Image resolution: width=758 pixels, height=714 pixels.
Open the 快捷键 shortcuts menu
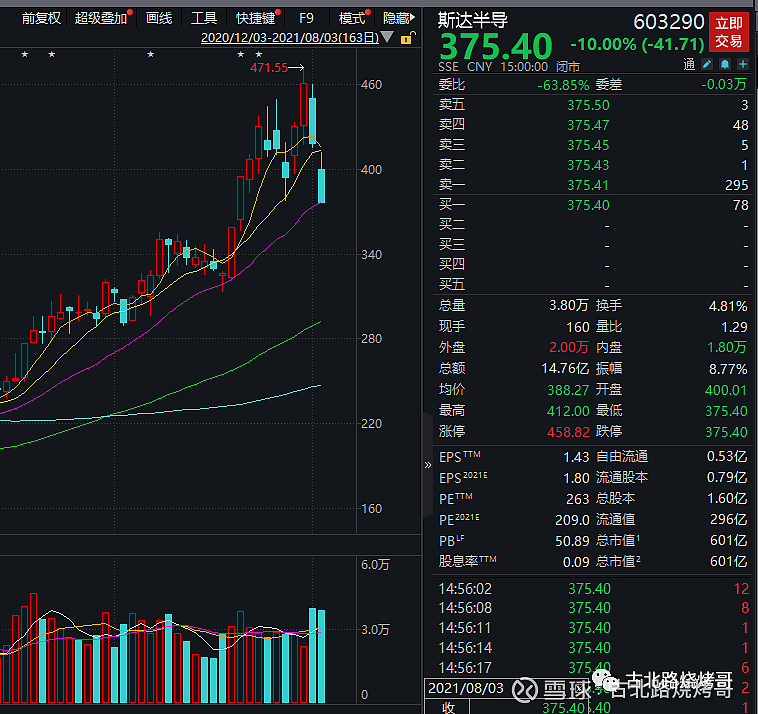[256, 18]
